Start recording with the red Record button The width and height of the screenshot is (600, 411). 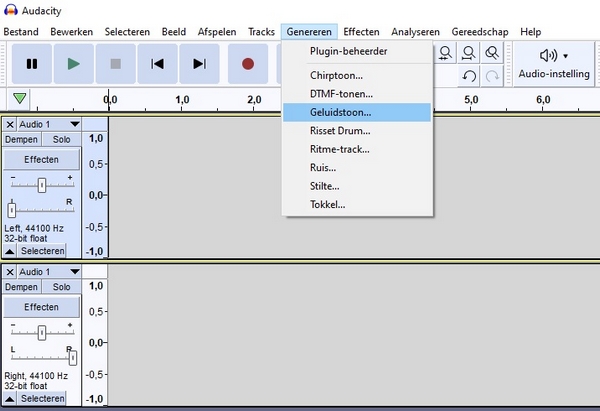pos(248,64)
